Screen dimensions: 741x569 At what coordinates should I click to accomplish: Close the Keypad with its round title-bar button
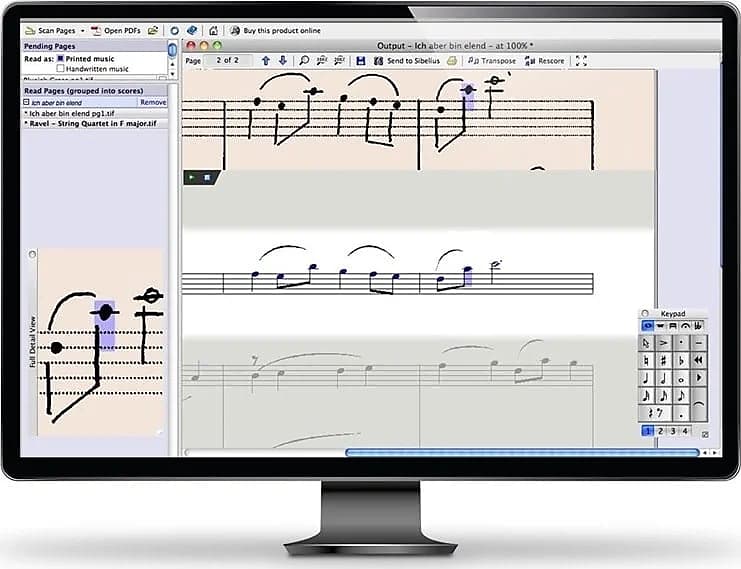(x=645, y=313)
